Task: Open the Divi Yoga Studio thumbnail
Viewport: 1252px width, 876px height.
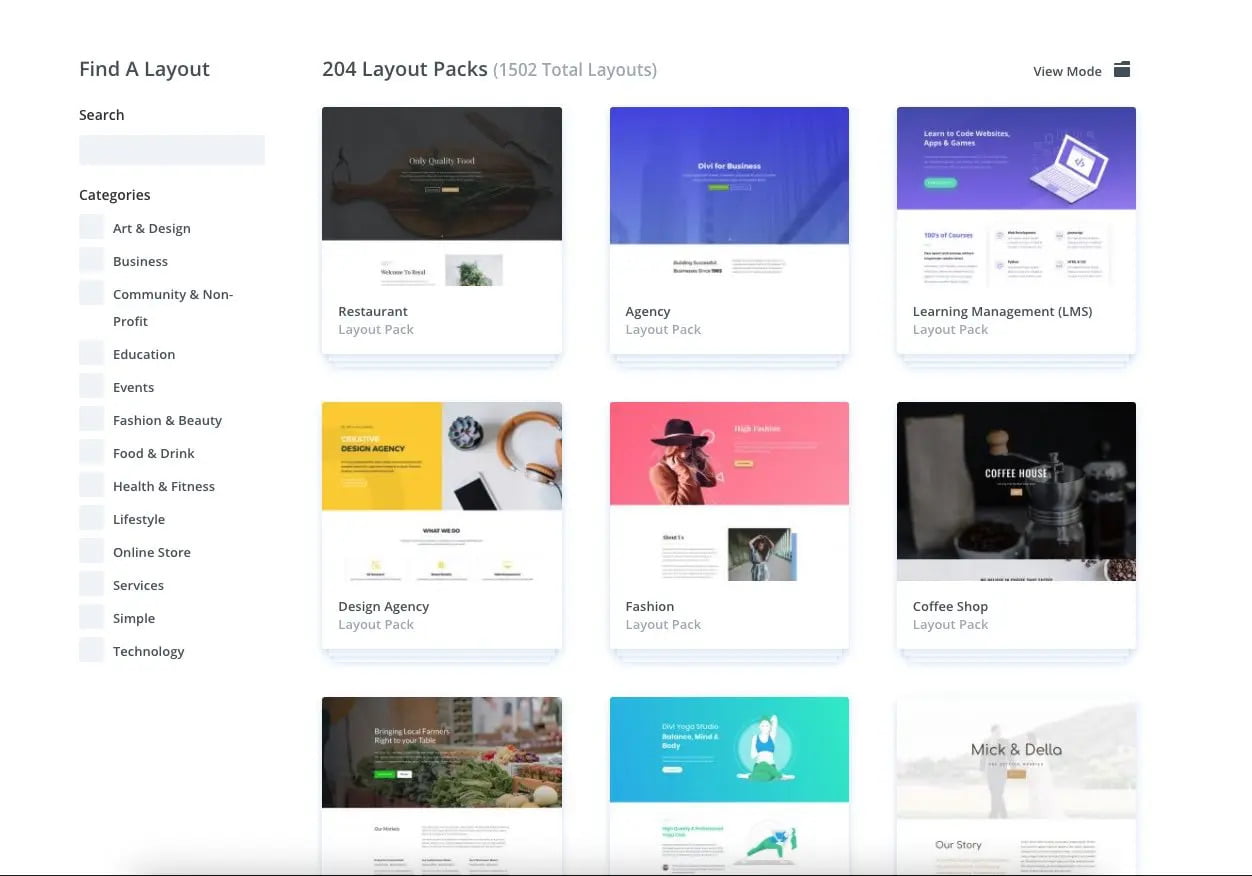Action: (x=729, y=786)
